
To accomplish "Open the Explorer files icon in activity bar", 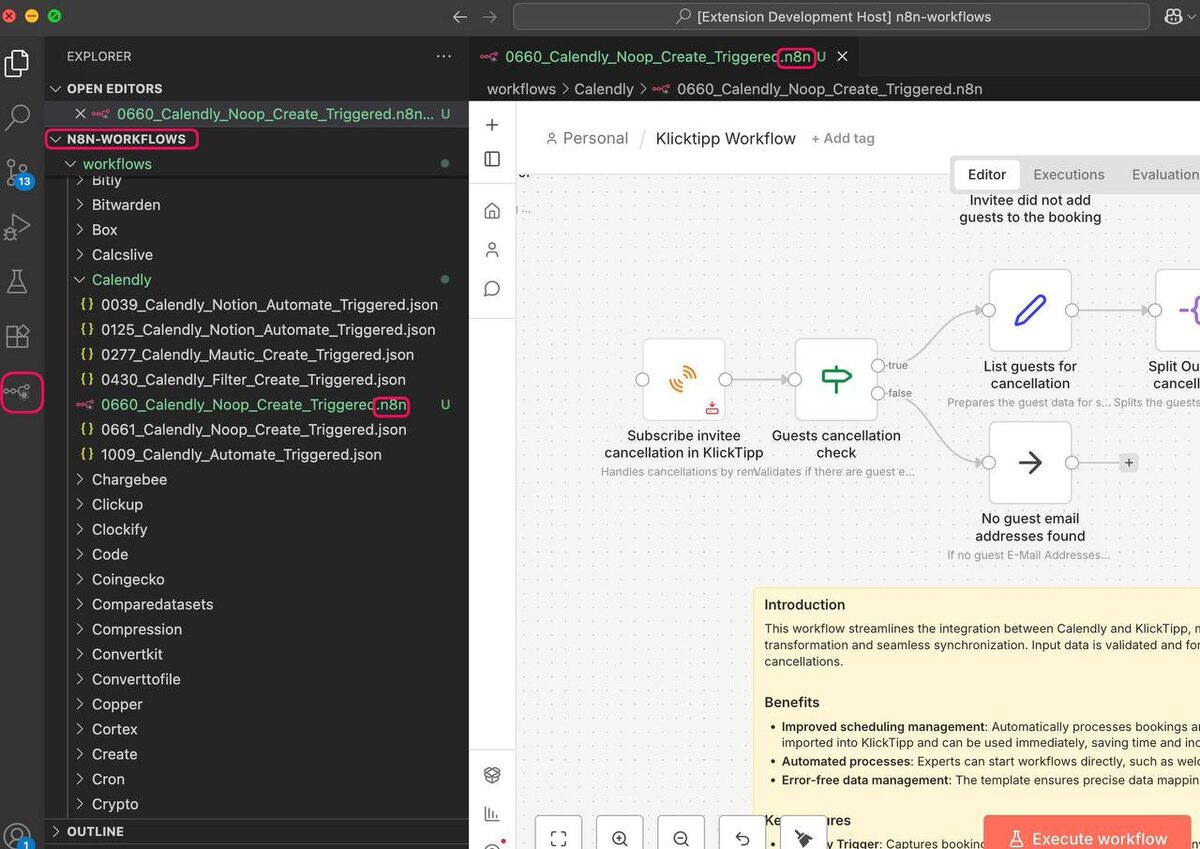I will tap(17, 64).
